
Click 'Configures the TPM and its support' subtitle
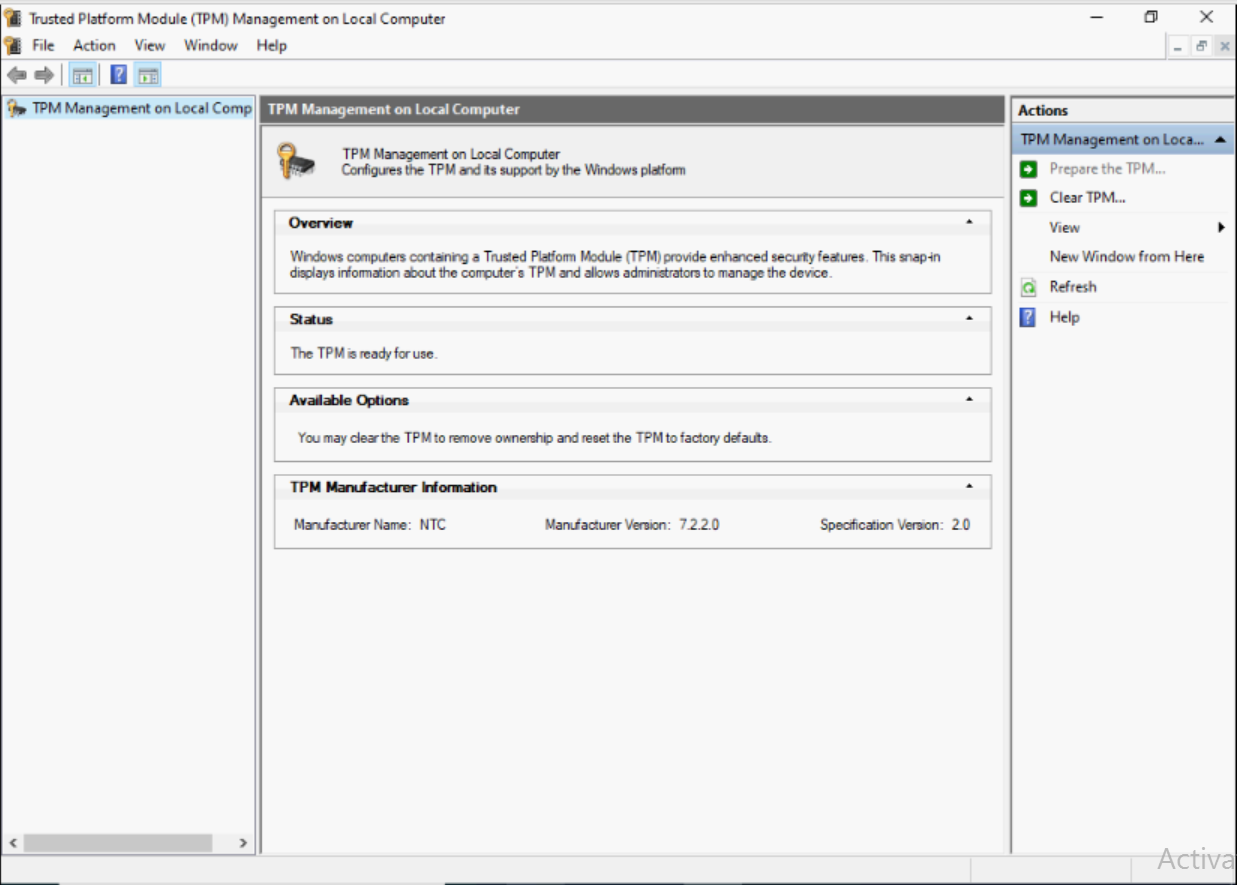(513, 170)
